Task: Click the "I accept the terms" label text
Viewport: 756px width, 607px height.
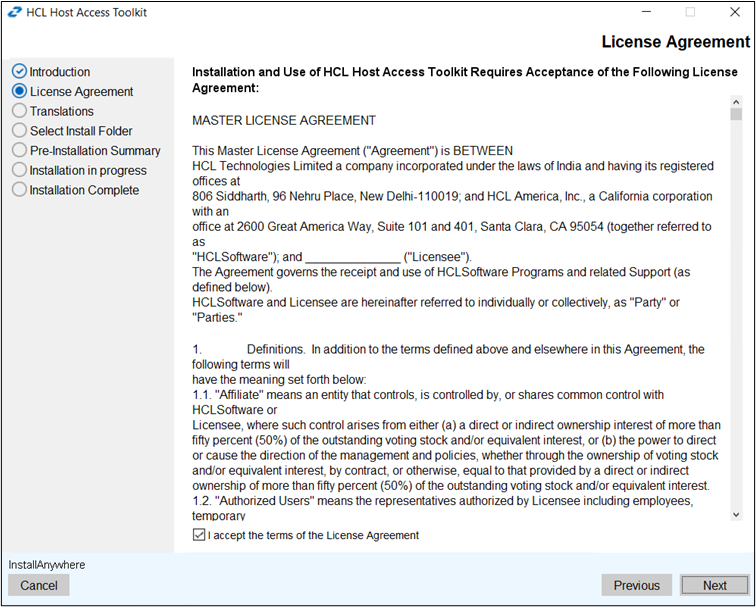Action: coord(313,535)
